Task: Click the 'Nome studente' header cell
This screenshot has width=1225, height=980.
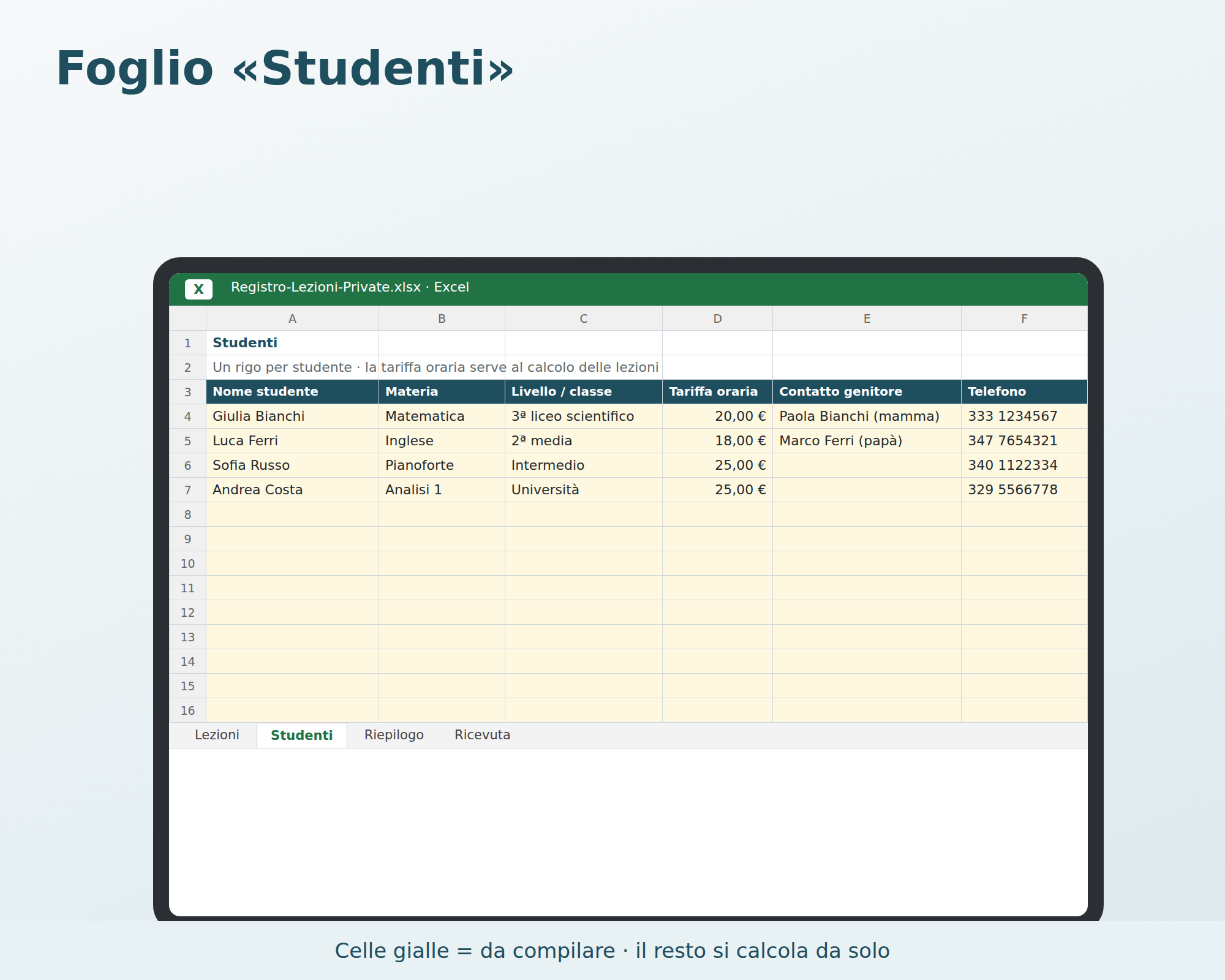Action: point(292,392)
